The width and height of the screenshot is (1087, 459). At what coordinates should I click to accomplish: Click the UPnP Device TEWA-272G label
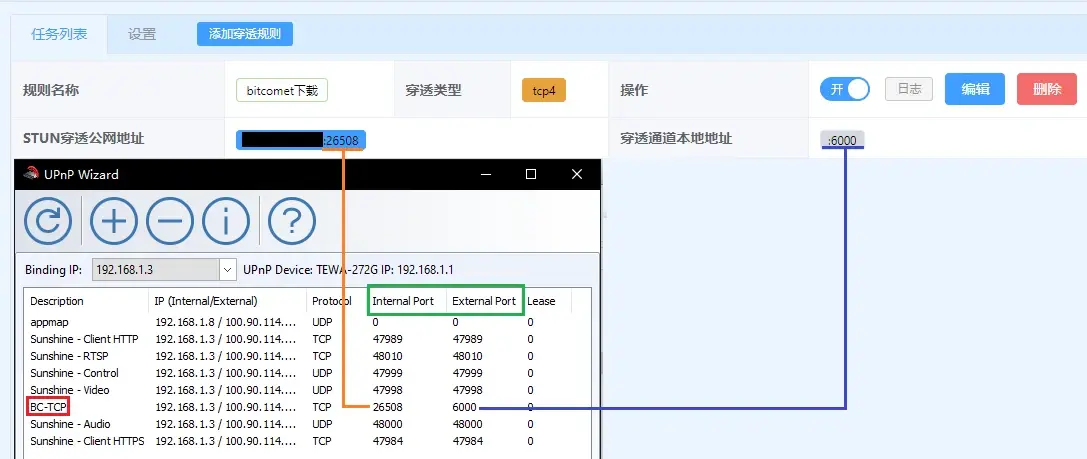[x=348, y=270]
